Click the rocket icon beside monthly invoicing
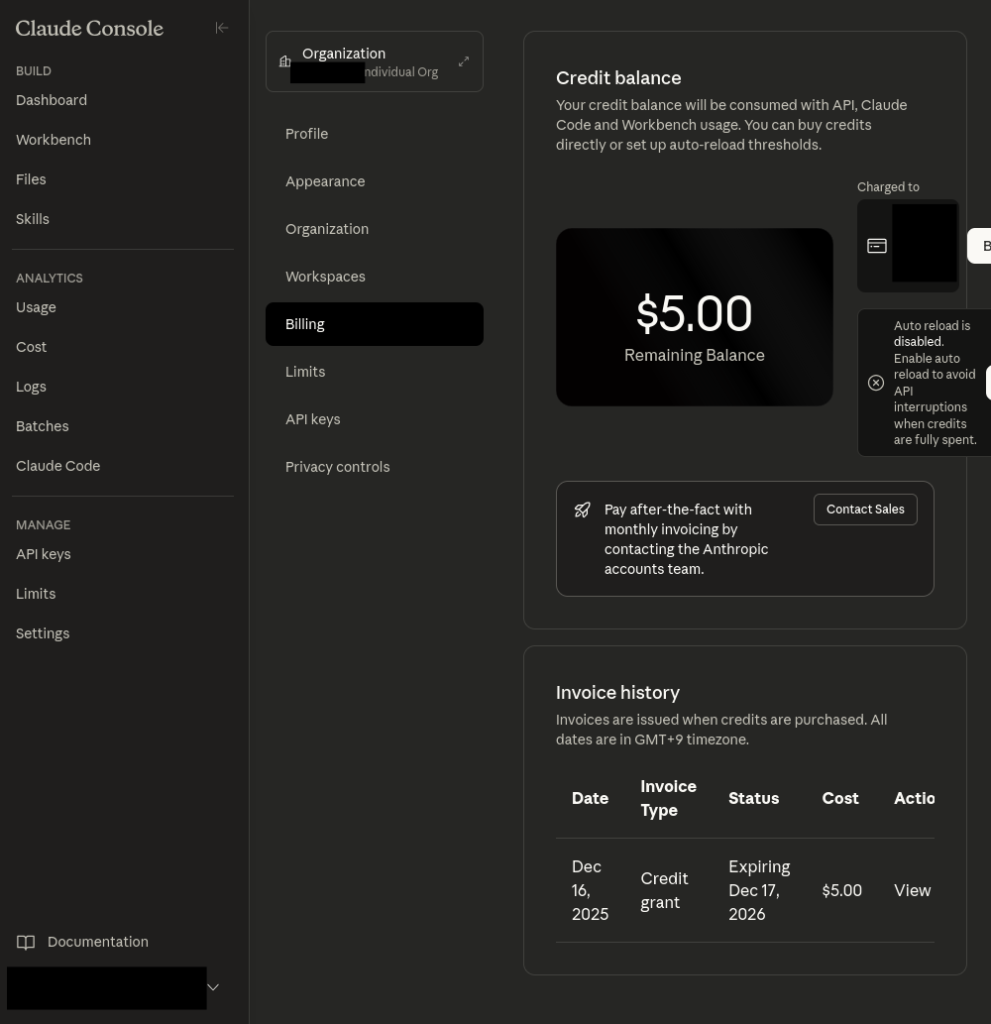 coord(582,510)
